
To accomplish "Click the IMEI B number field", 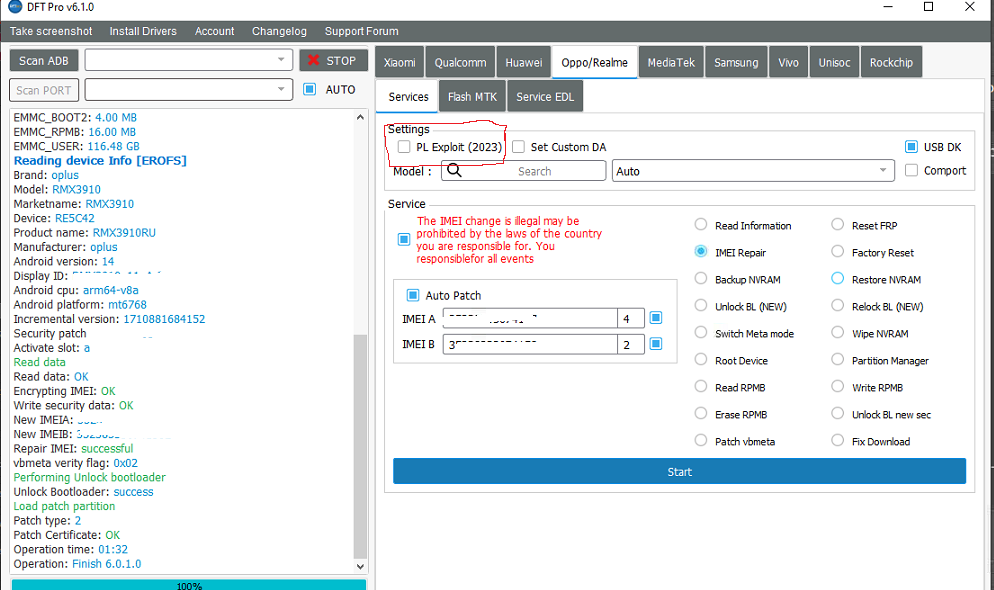I will [x=530, y=344].
